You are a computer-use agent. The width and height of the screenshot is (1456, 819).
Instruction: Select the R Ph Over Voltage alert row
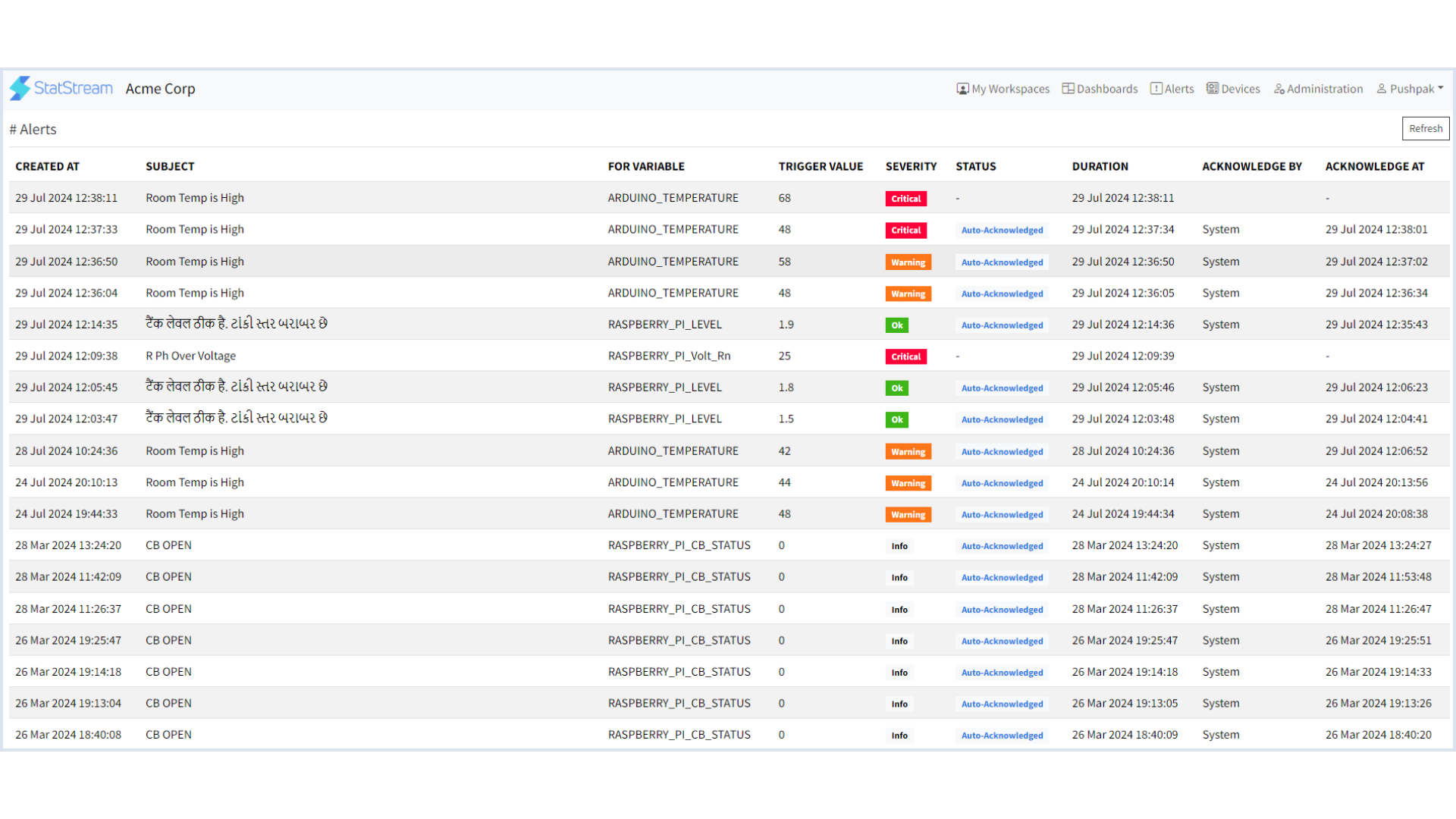(190, 356)
